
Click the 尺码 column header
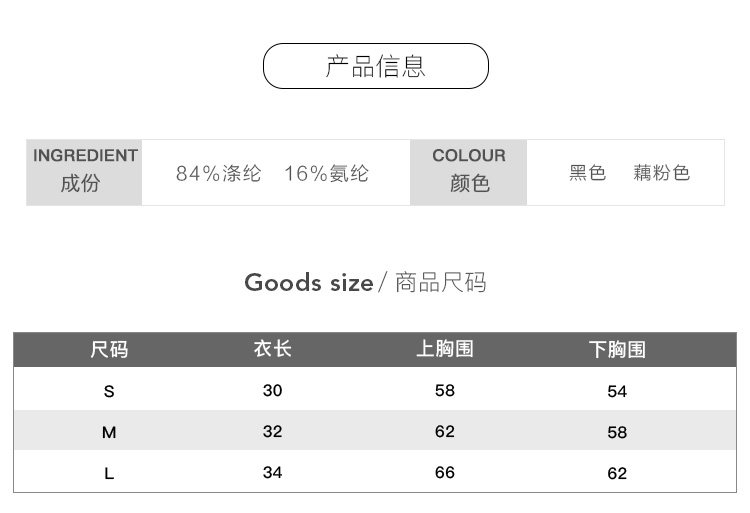tap(109, 350)
